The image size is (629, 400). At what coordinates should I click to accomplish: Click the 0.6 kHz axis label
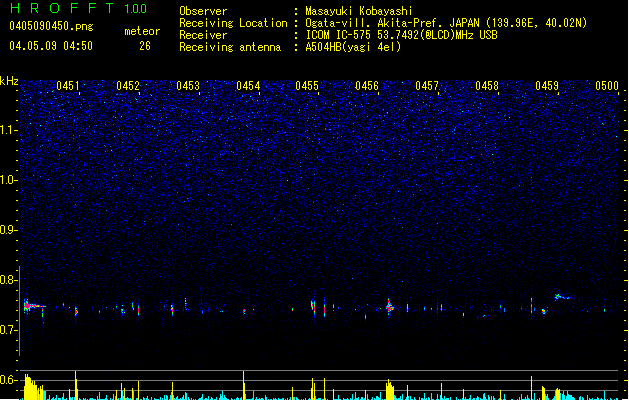9,380
